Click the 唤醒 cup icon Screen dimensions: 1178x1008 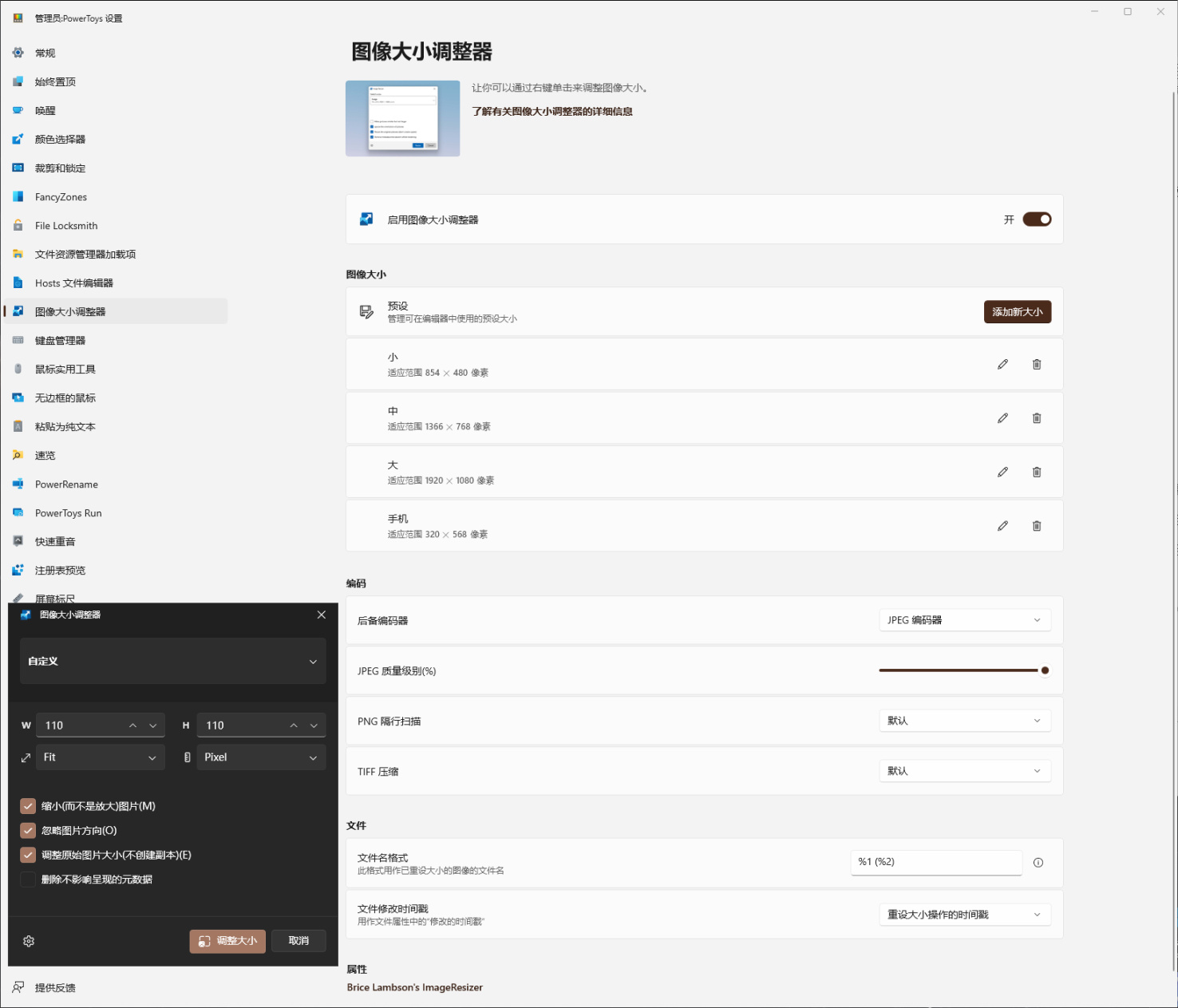point(18,110)
